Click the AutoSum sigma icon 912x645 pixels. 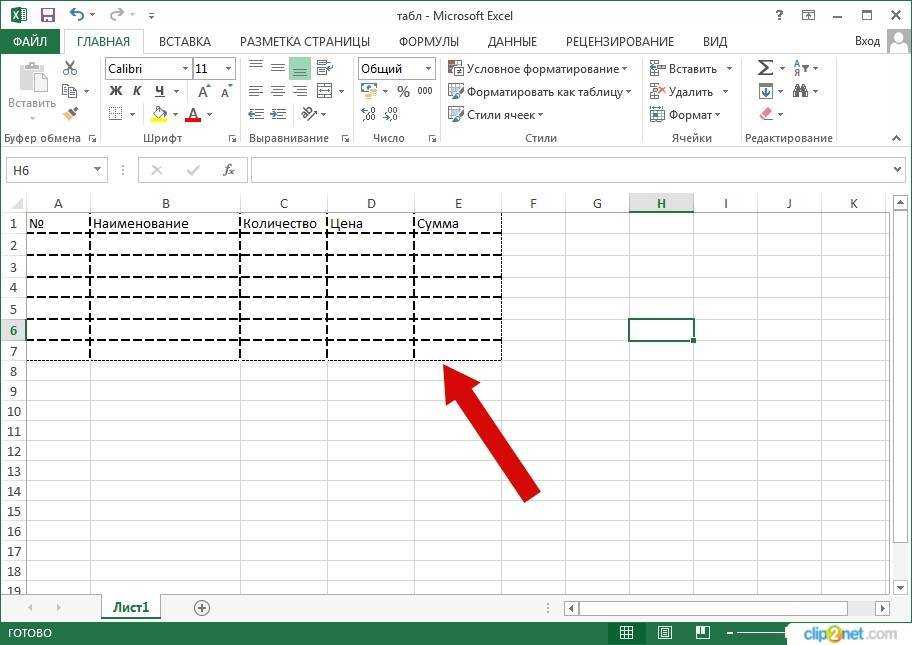click(765, 67)
